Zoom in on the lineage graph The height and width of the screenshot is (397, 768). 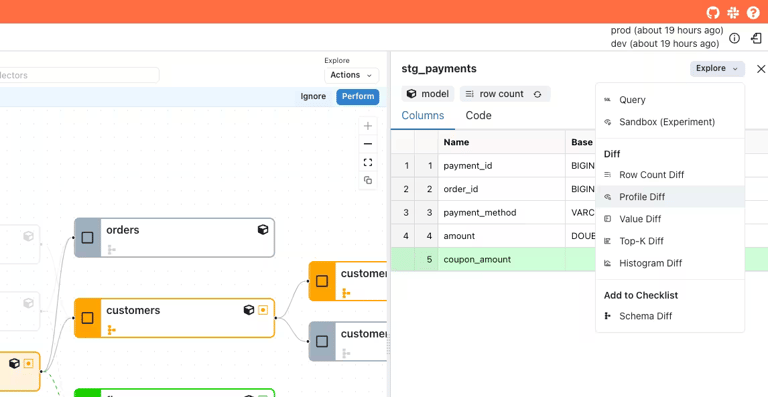(368, 126)
